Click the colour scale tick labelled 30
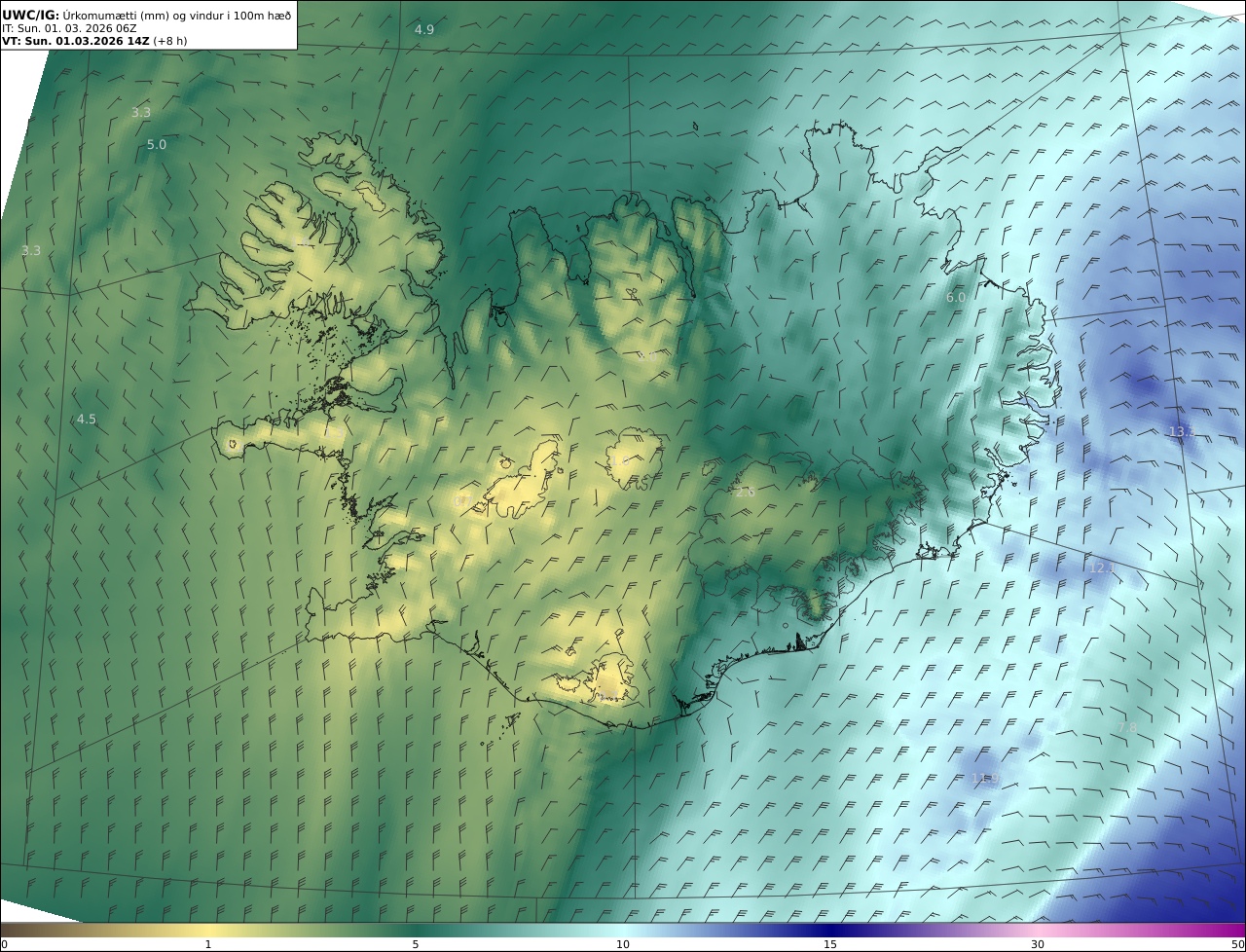1246x952 pixels. tap(1038, 944)
